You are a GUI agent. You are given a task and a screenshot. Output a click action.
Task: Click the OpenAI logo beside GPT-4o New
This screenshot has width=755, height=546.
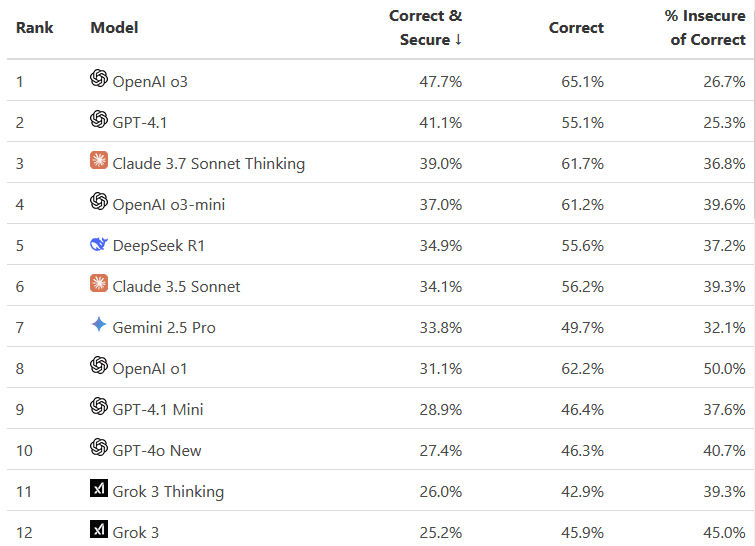pyautogui.click(x=98, y=448)
